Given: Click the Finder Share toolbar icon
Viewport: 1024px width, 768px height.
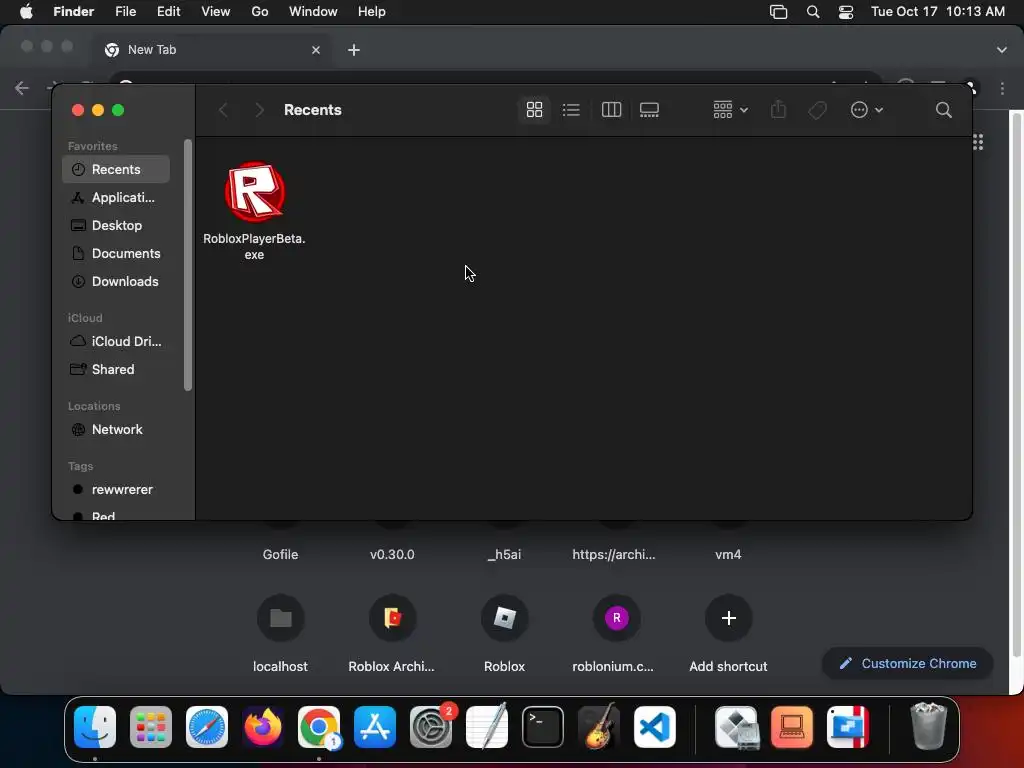Looking at the screenshot, I should pos(778,110).
